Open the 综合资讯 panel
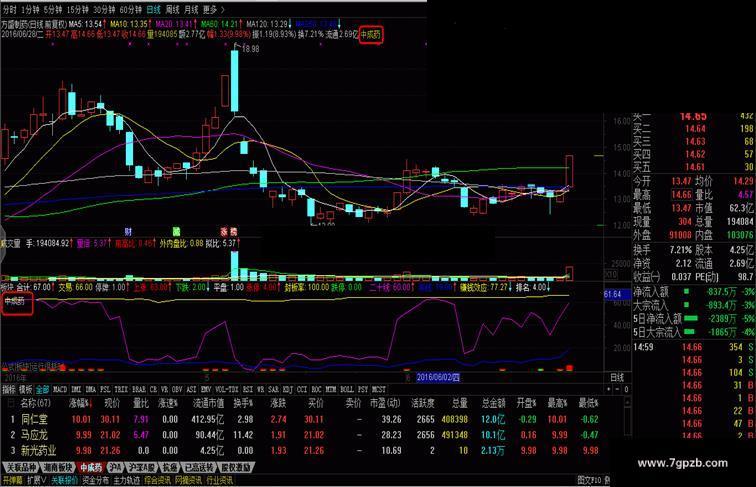756x487 pixels. pos(157,481)
